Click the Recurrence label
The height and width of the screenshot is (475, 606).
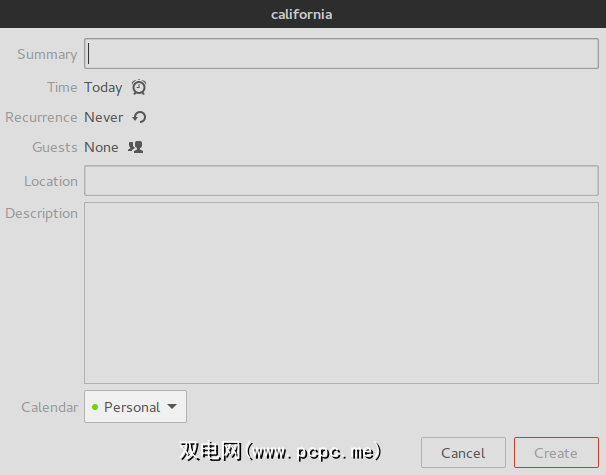click(x=41, y=117)
